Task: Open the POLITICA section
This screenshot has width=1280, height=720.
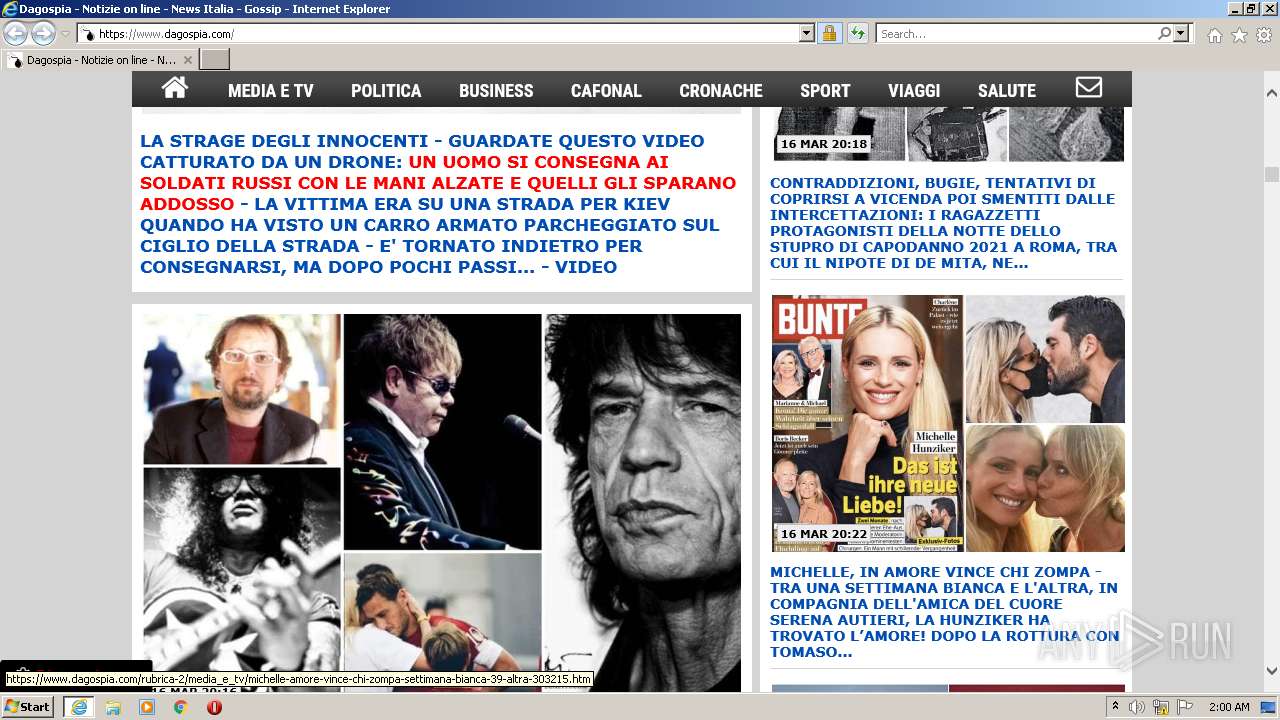Action: click(386, 90)
